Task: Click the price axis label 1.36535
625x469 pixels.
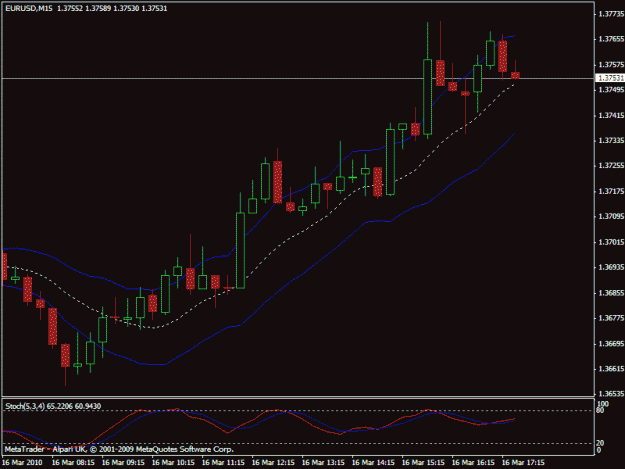Action: pyautogui.click(x=611, y=394)
